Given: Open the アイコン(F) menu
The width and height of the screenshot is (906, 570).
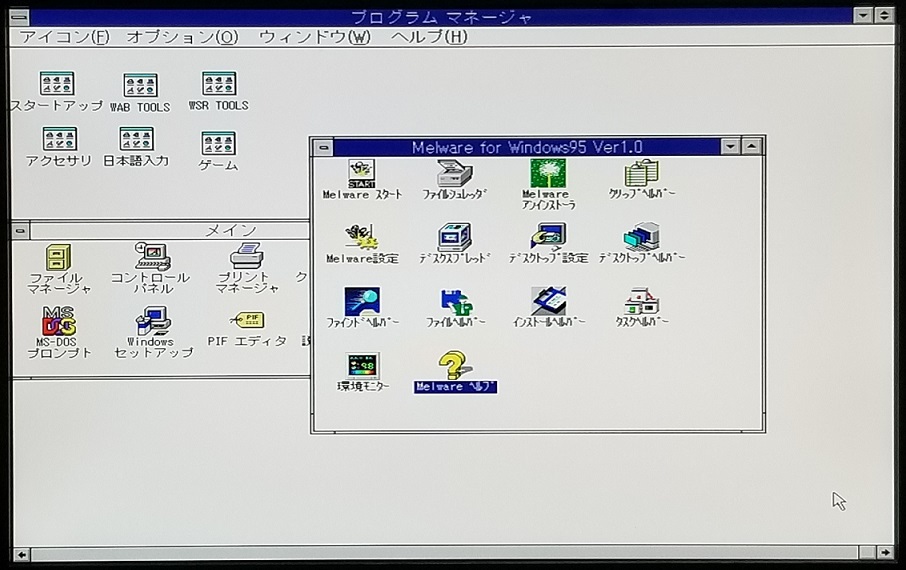Looking at the screenshot, I should pyautogui.click(x=65, y=38).
